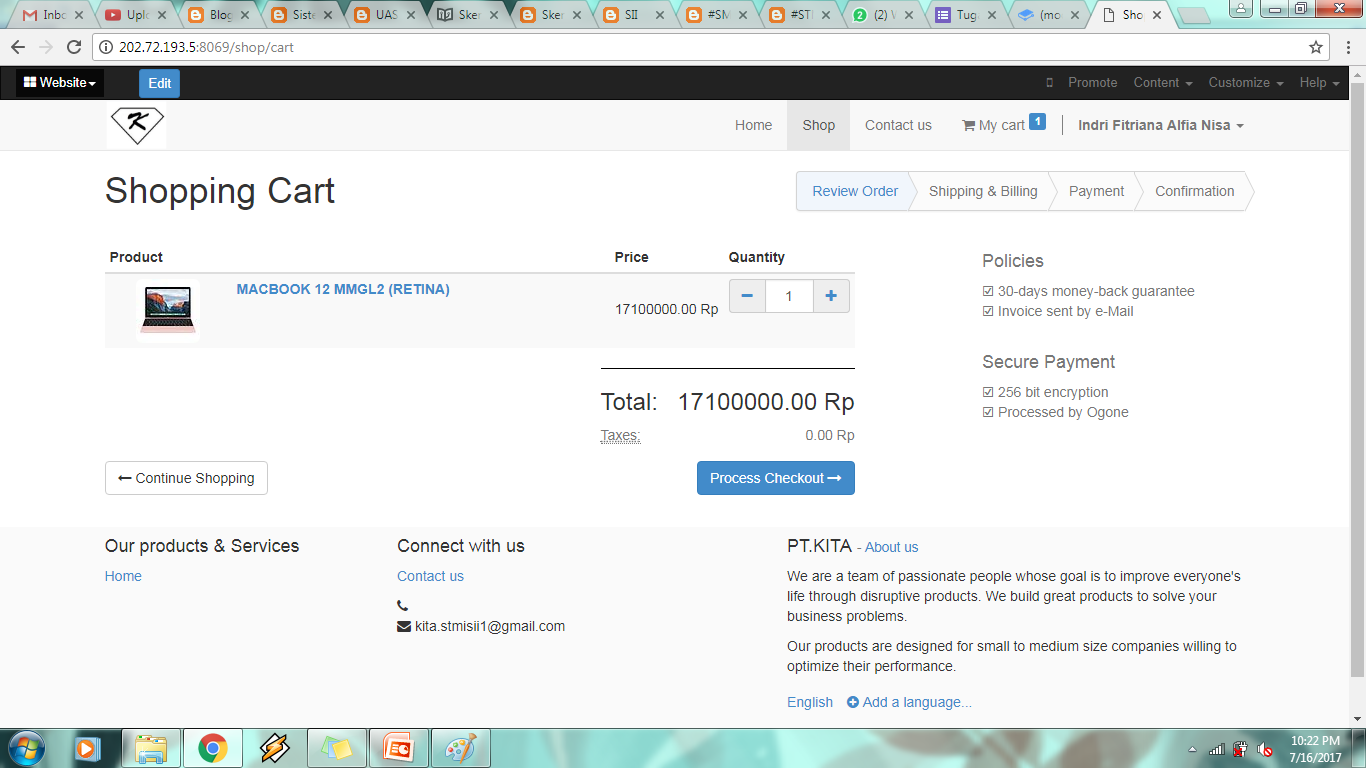Screen dimensions: 1366x768
Task: Click the company logo in header
Action: [x=137, y=126]
